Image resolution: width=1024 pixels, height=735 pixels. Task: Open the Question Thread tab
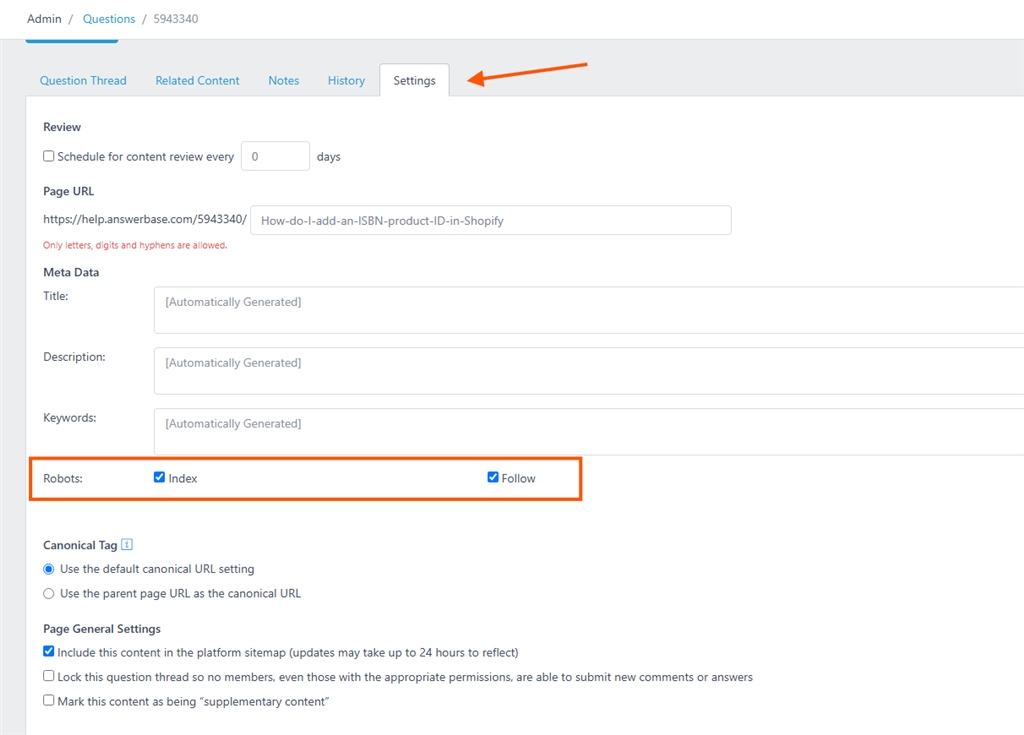[x=83, y=80]
